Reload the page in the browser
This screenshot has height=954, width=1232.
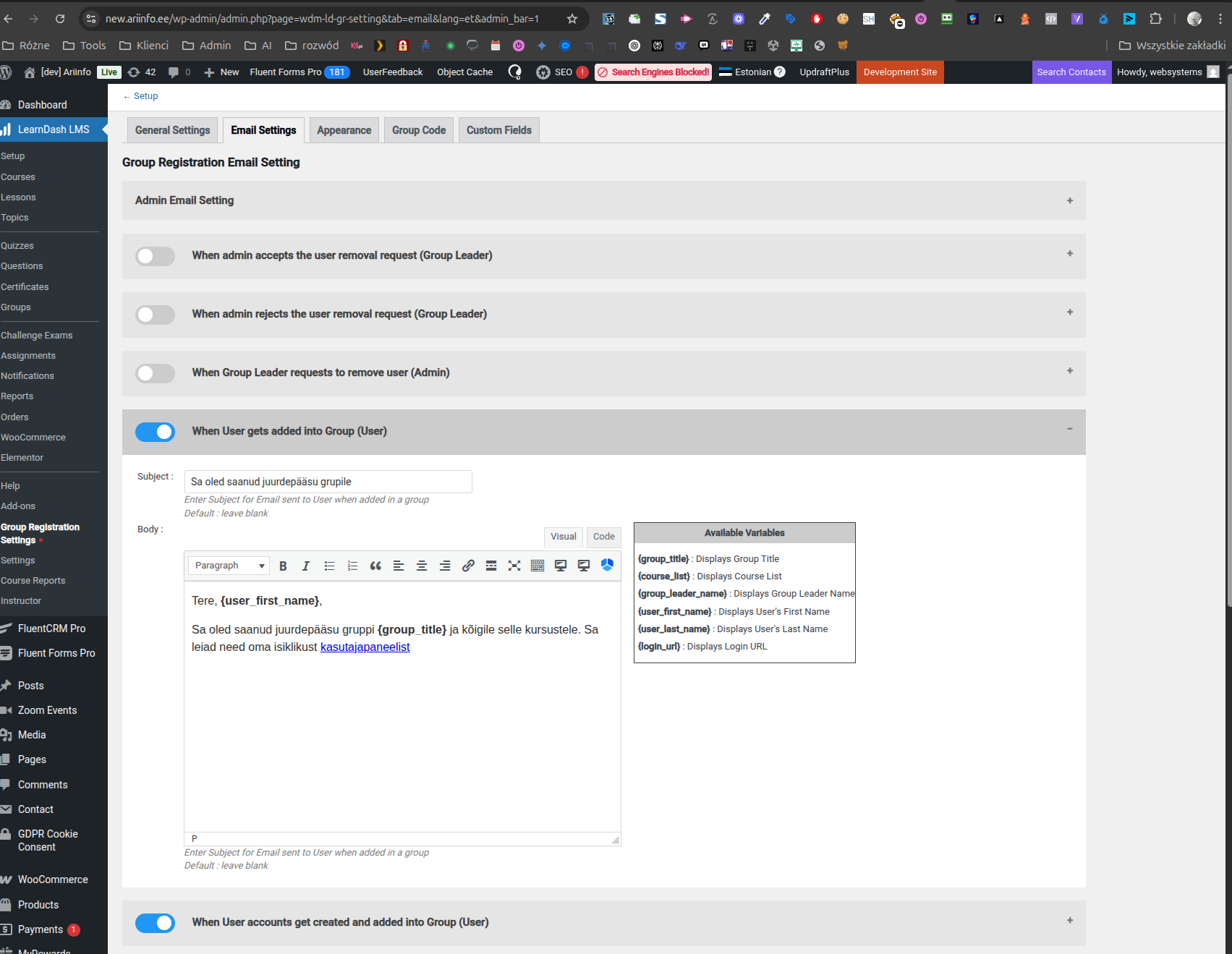(x=60, y=19)
